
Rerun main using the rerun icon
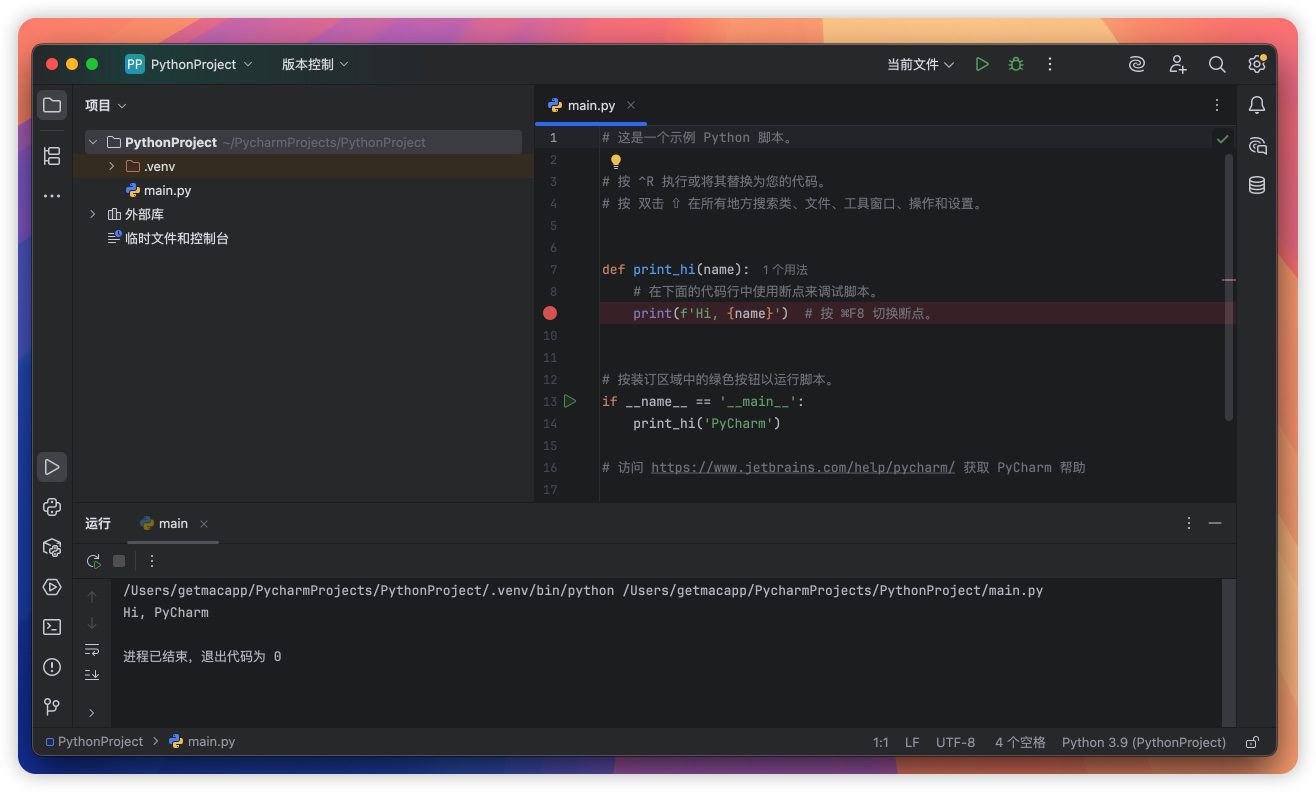coord(93,561)
